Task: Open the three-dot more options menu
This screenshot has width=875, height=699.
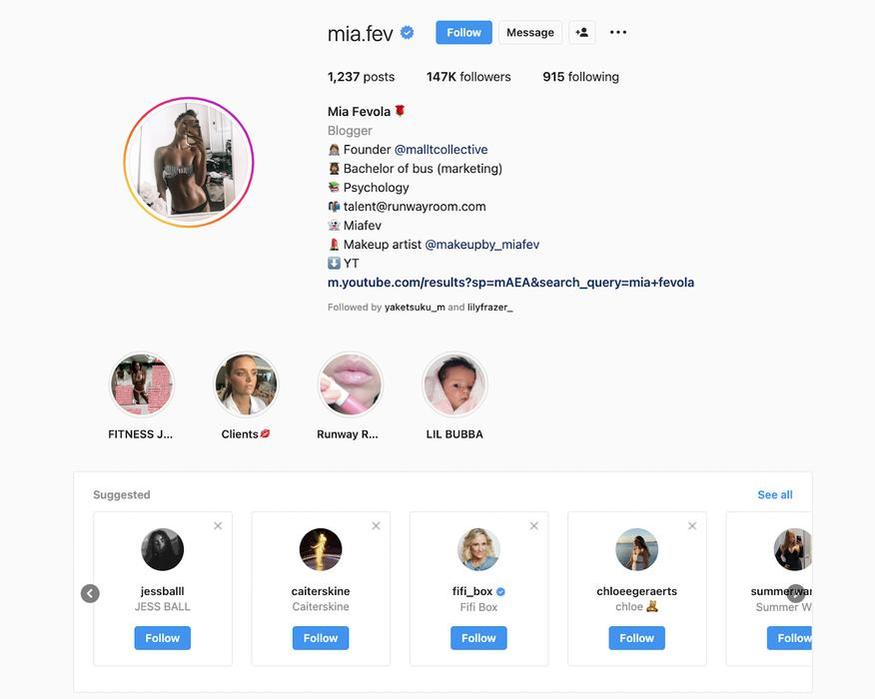Action: tap(618, 32)
